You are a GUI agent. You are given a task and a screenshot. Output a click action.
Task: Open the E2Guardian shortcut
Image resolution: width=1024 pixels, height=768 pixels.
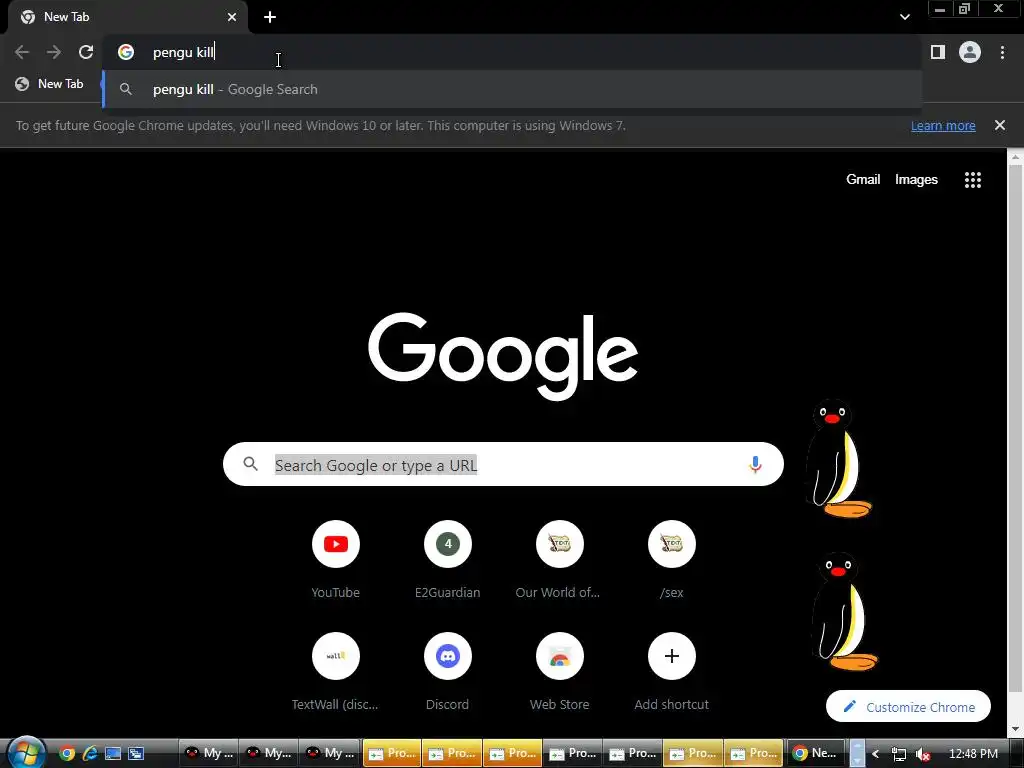point(448,544)
